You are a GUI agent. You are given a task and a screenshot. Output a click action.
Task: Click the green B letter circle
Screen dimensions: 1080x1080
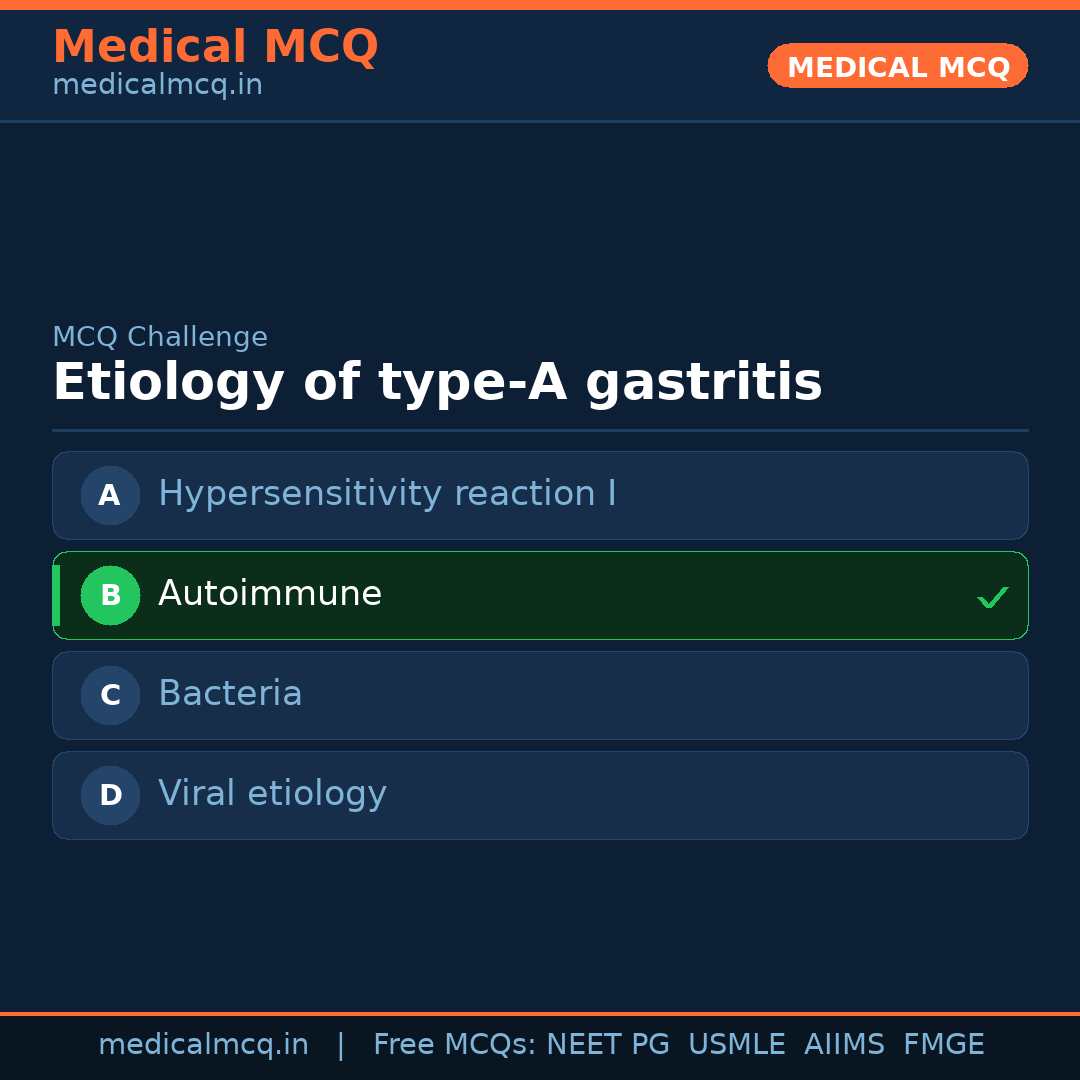(x=110, y=595)
